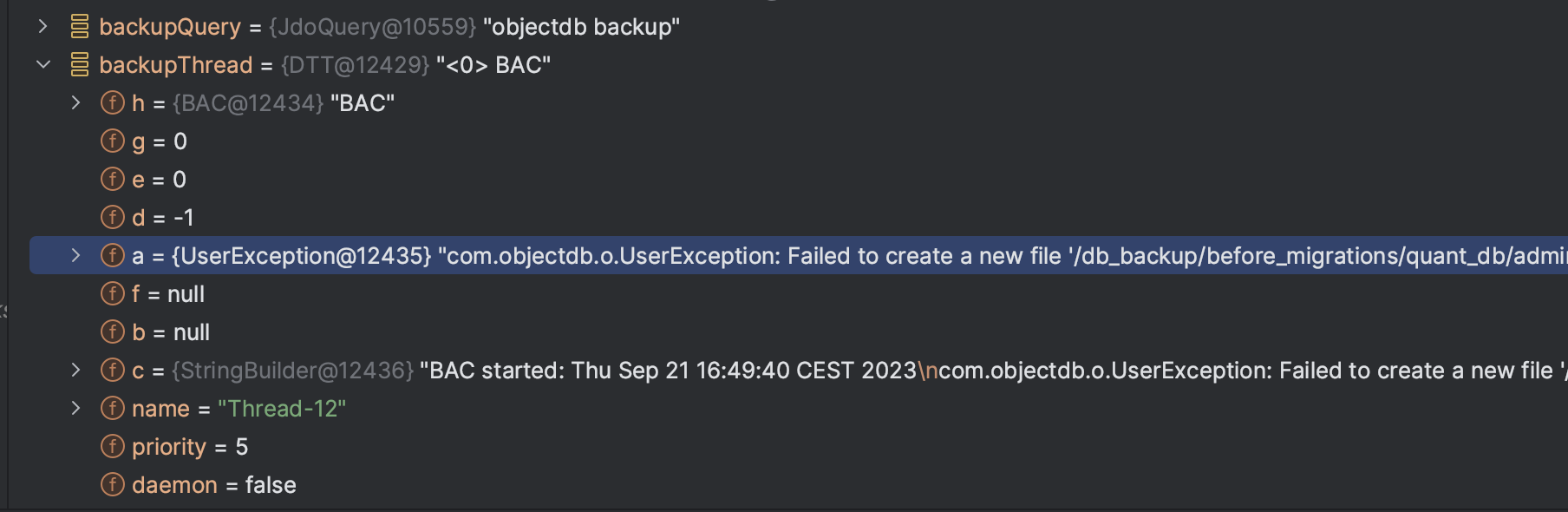Click the field icon beside StringBuilder variable c
The image size is (1568, 512).
tap(113, 371)
